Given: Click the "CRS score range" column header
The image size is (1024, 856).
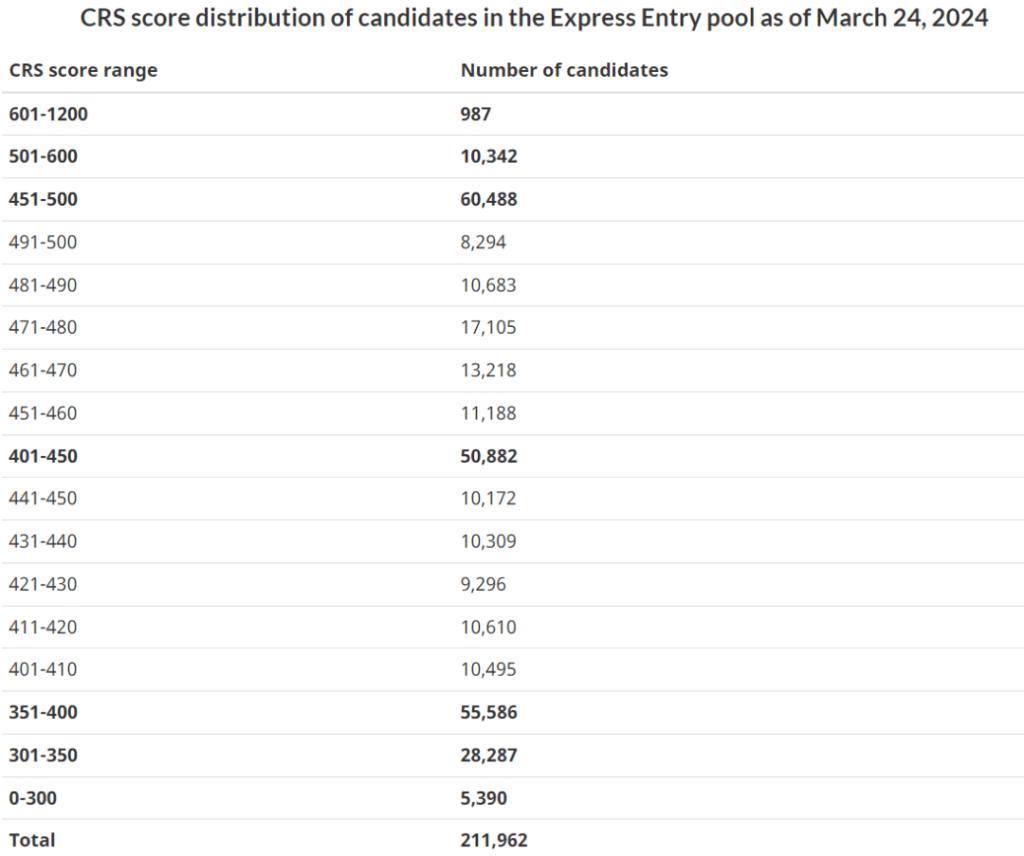Looking at the screenshot, I should coord(83,71).
